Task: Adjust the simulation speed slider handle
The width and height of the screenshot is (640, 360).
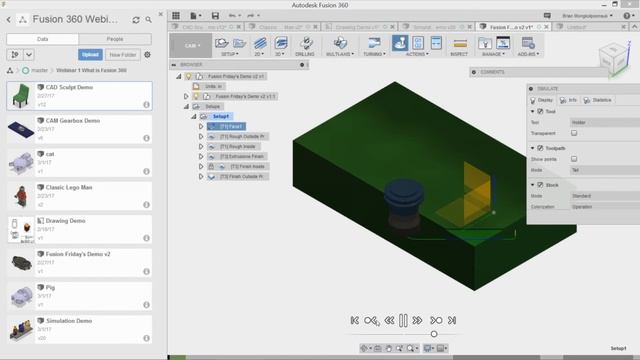Action: pos(434,334)
